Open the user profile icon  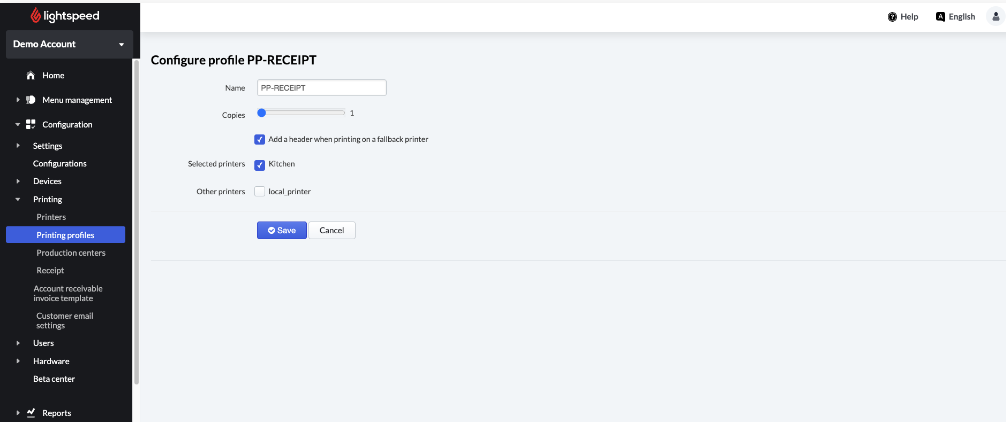tap(994, 17)
